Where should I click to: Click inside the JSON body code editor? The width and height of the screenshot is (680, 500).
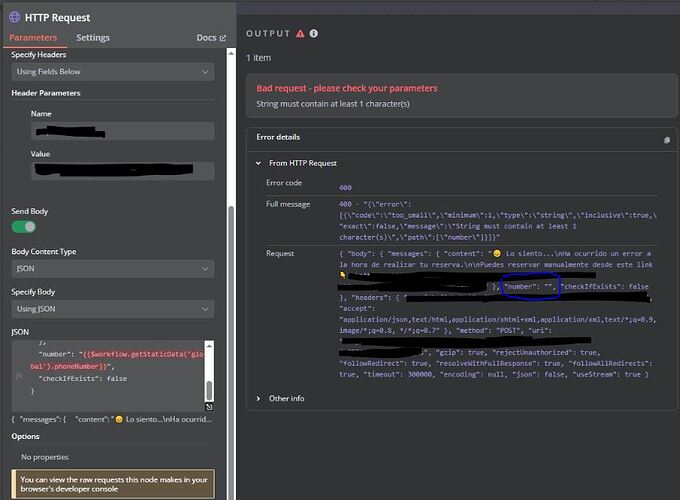pyautogui.click(x=108, y=376)
